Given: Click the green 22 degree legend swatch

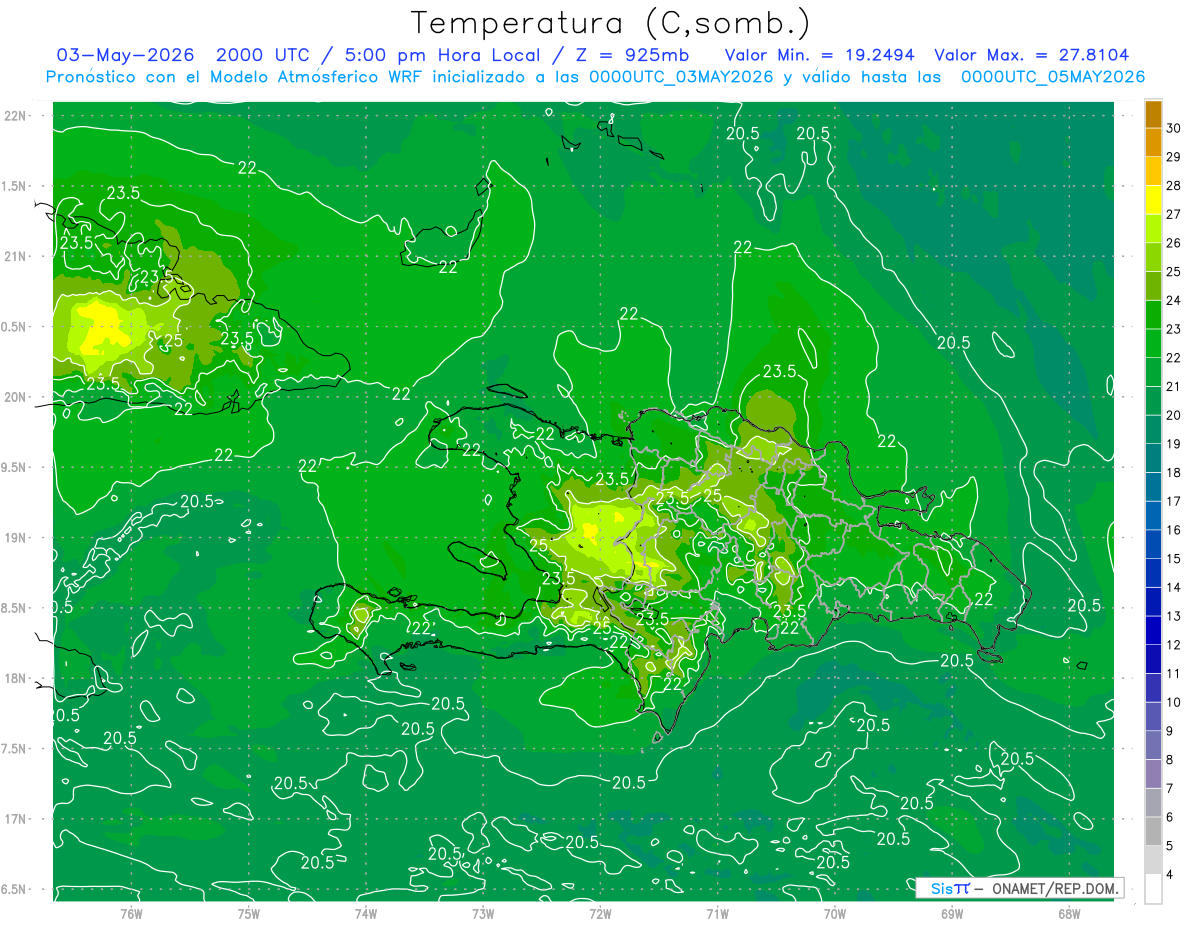Looking at the screenshot, I should 1153,343.
